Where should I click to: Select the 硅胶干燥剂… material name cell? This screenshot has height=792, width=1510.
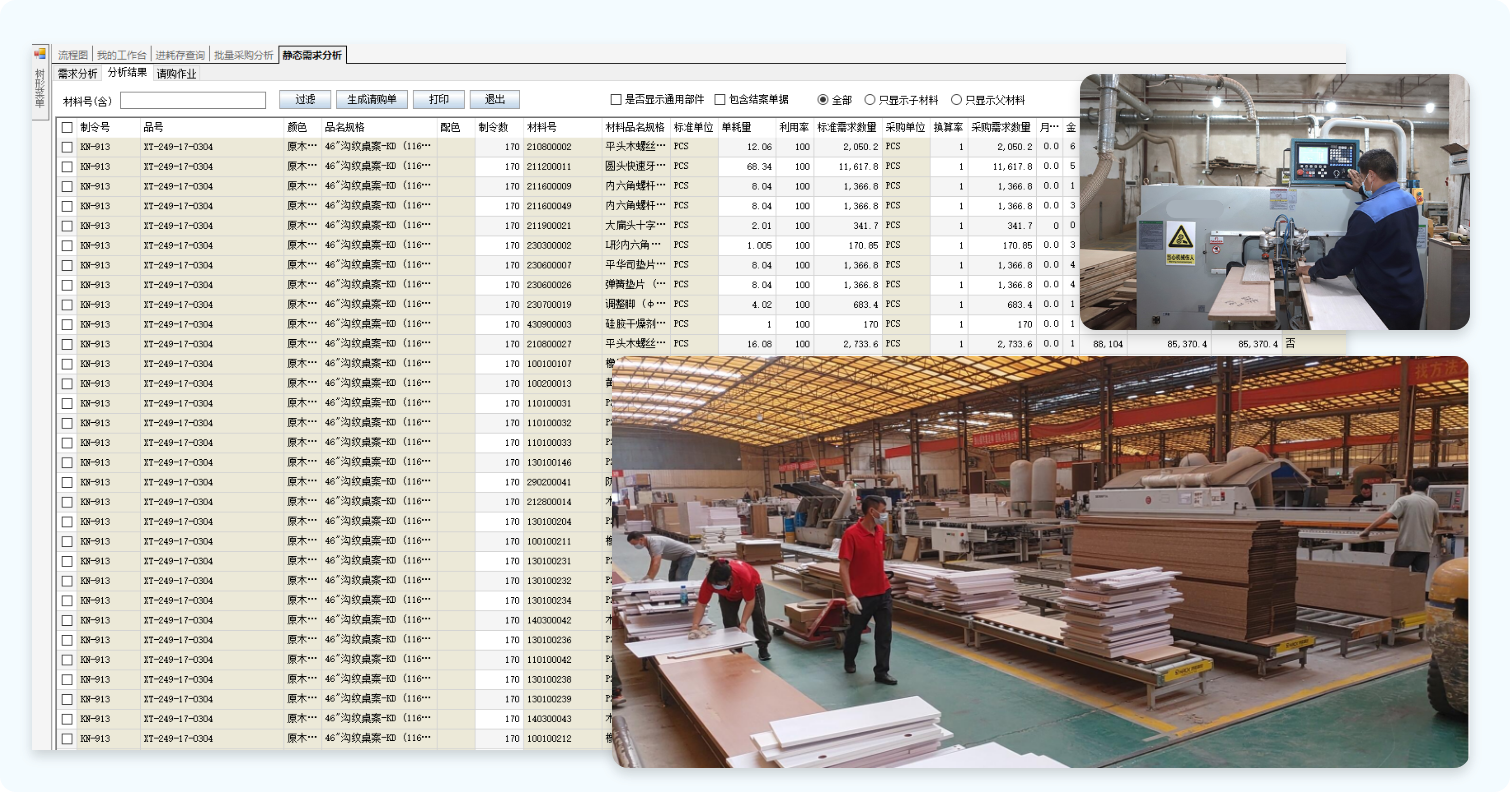pyautogui.click(x=636, y=325)
